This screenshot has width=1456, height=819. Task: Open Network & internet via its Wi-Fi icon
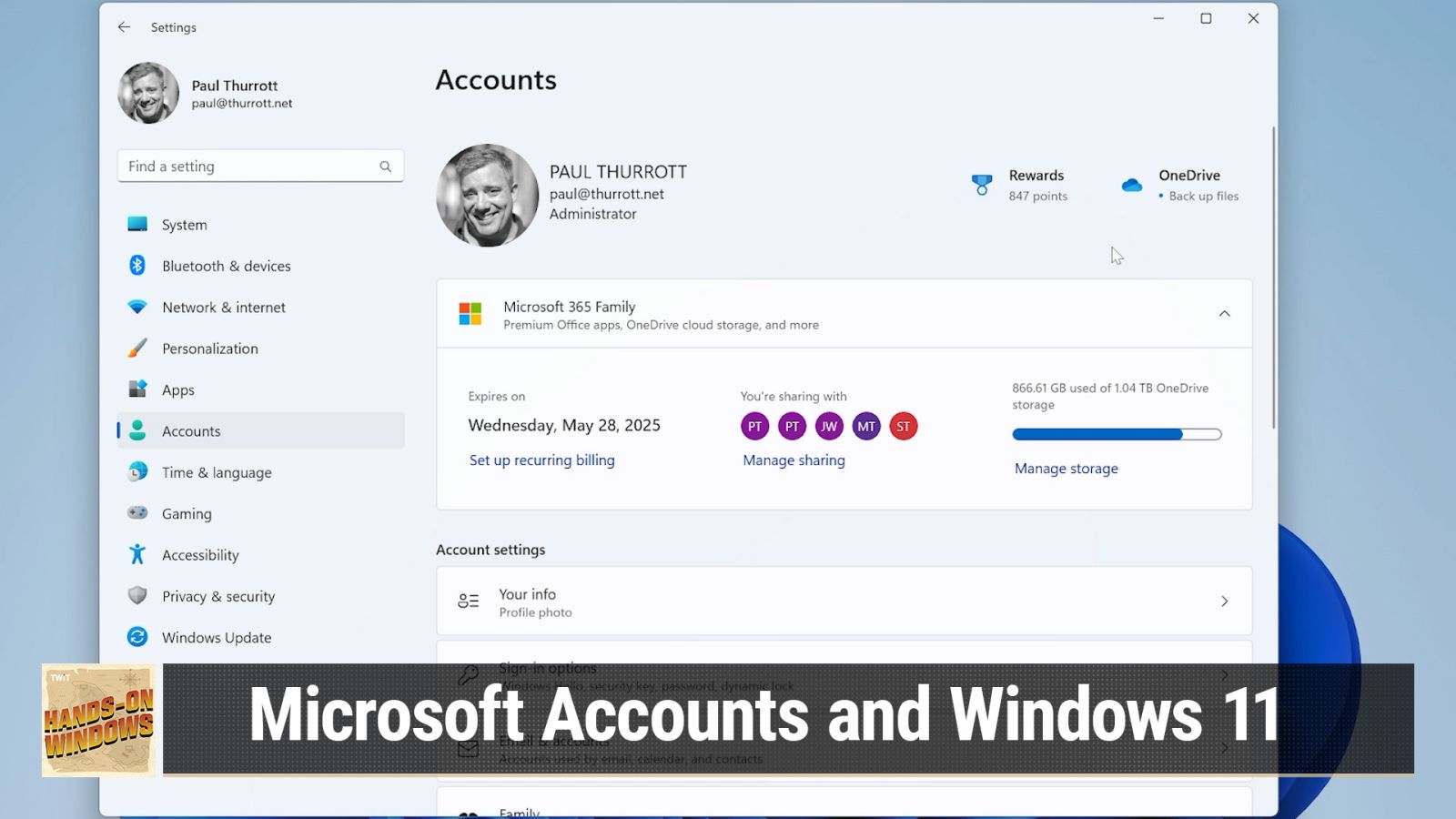(137, 307)
